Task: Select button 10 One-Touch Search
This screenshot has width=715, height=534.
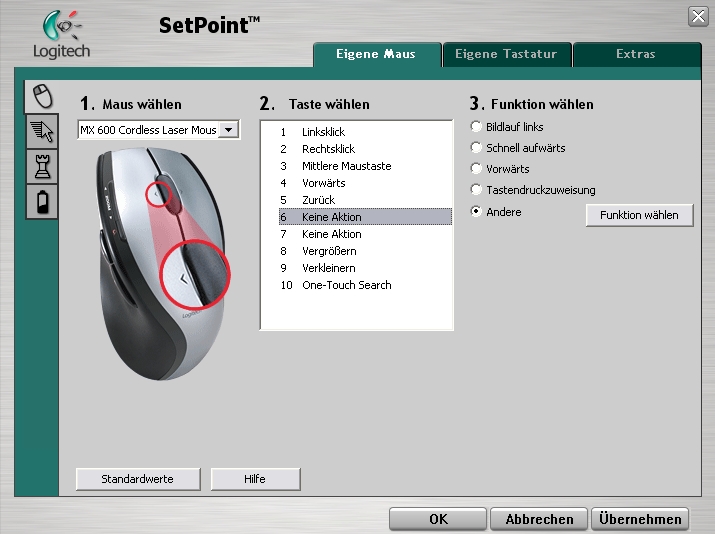Action: pyautogui.click(x=365, y=285)
